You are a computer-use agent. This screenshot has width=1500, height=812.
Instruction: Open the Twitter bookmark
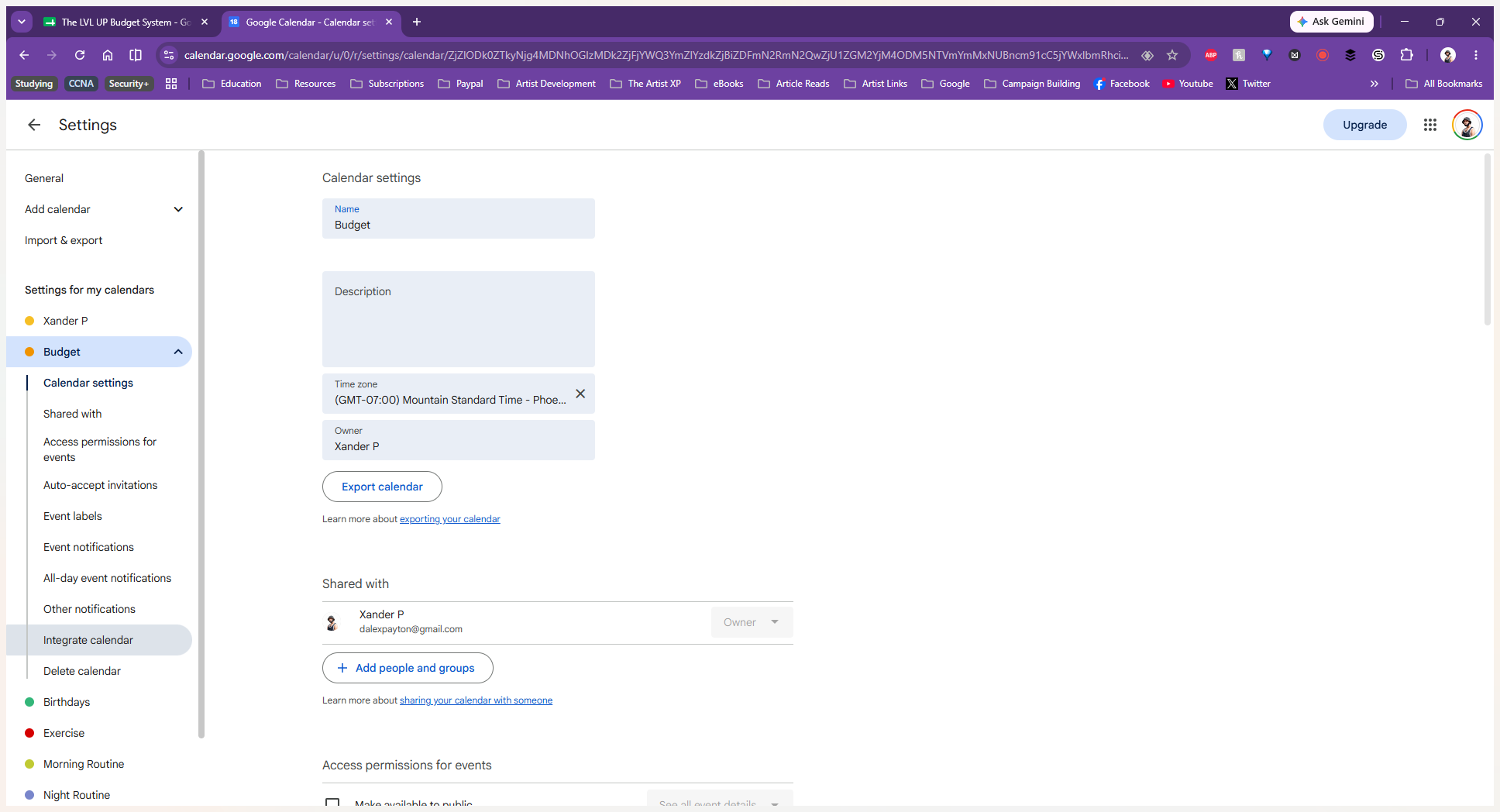point(1248,84)
